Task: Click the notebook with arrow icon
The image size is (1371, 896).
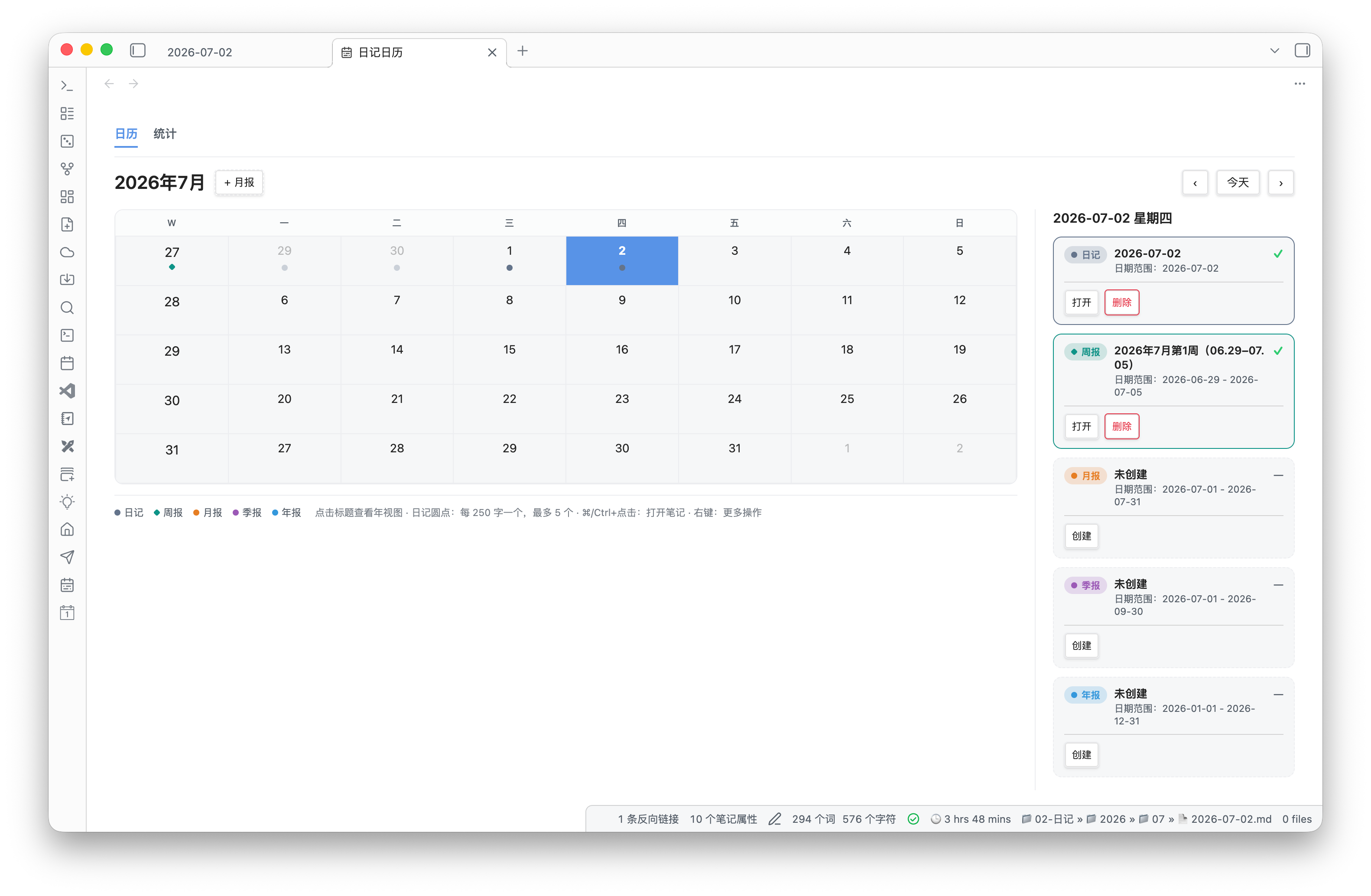Action: pyautogui.click(x=67, y=419)
